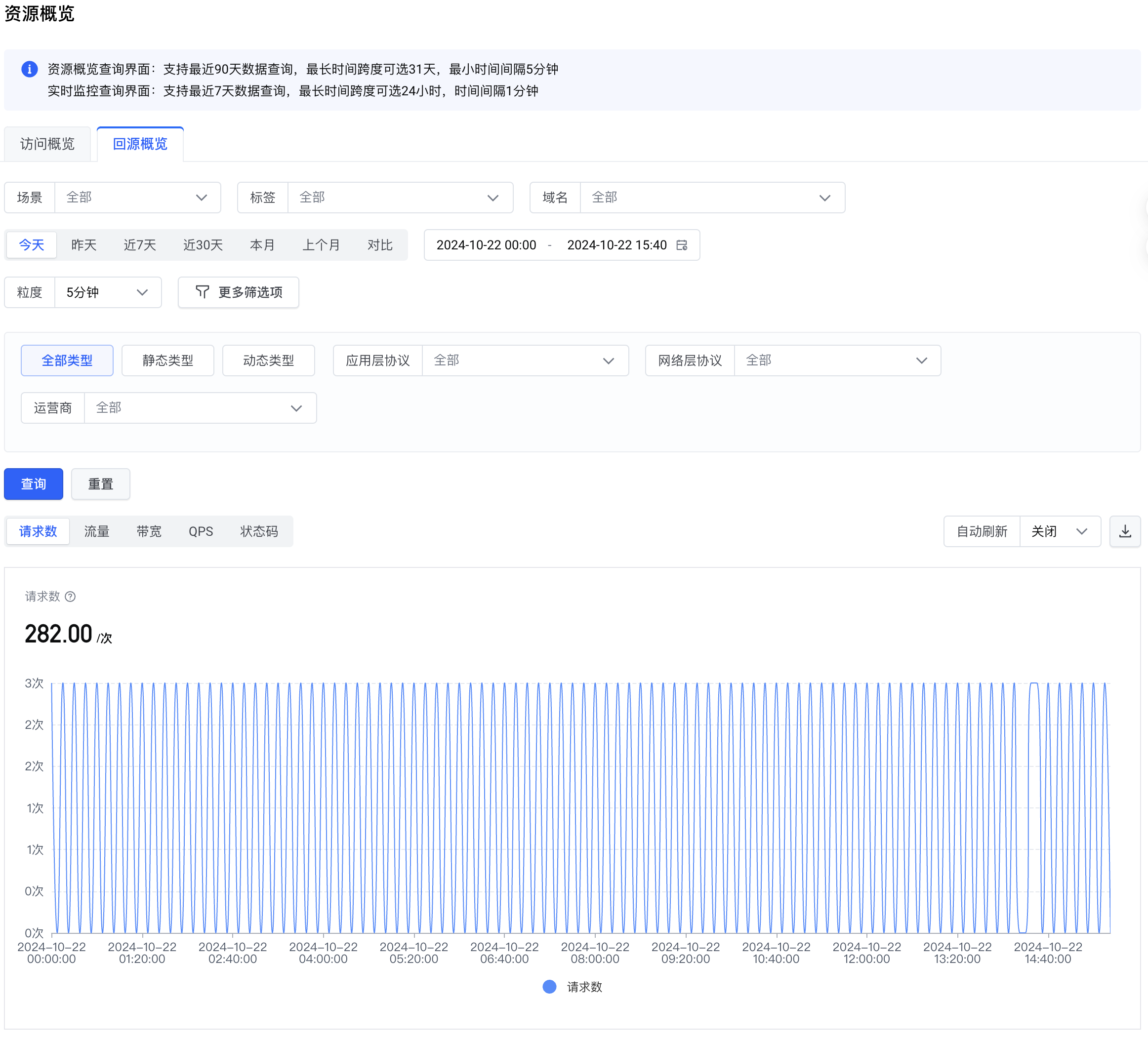Select the 动态类型 content type
Viewport: 1148px width, 1041px height.
(269, 361)
